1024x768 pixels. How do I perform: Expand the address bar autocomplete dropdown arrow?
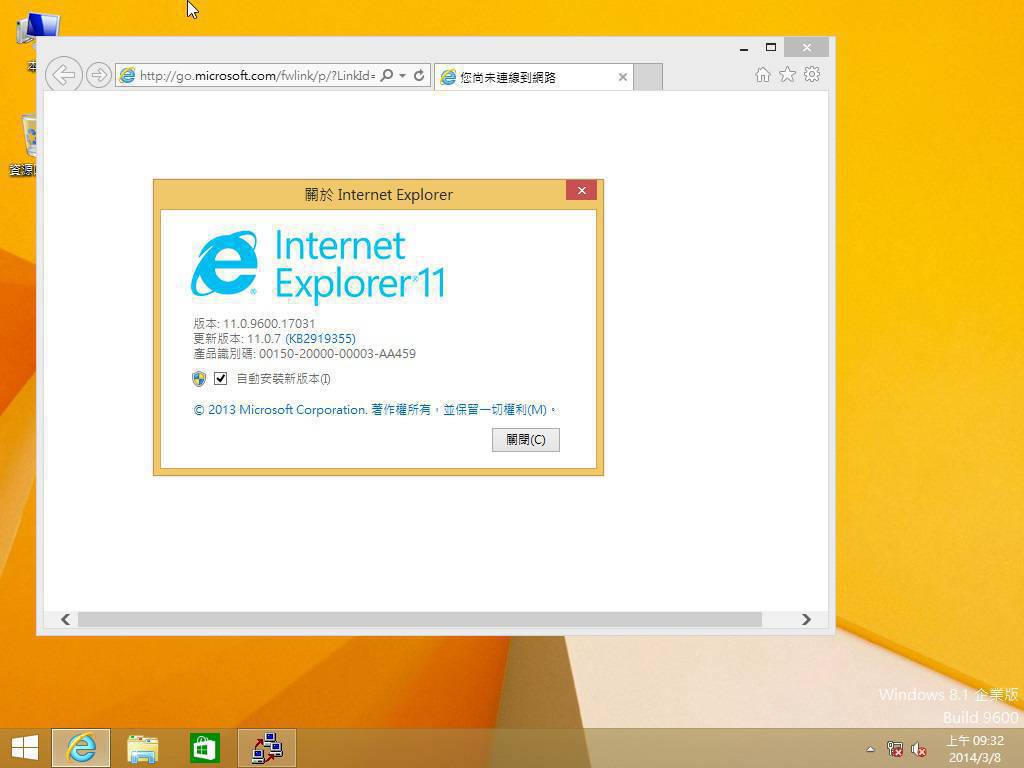(x=402, y=76)
